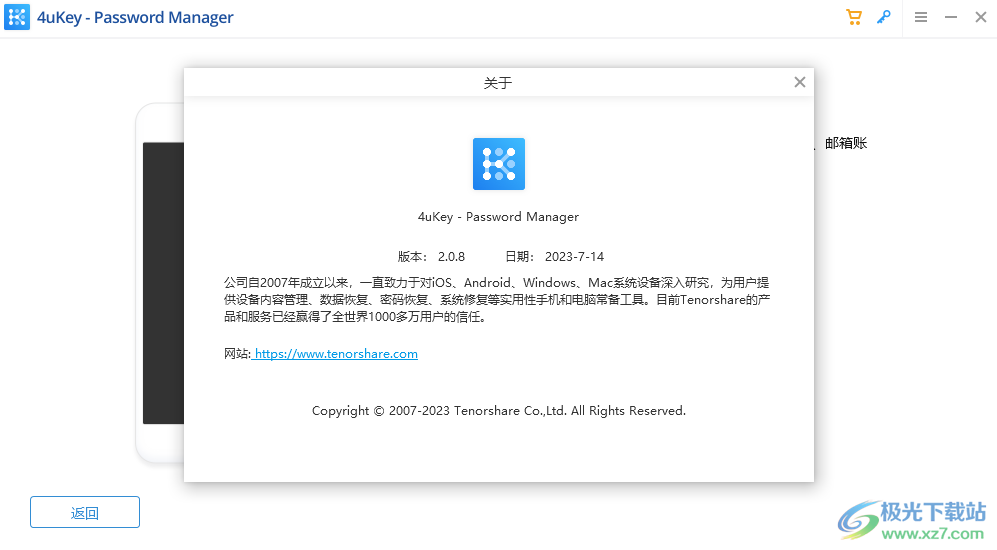
Task: Click the 关于 dialog title
Action: click(x=498, y=83)
